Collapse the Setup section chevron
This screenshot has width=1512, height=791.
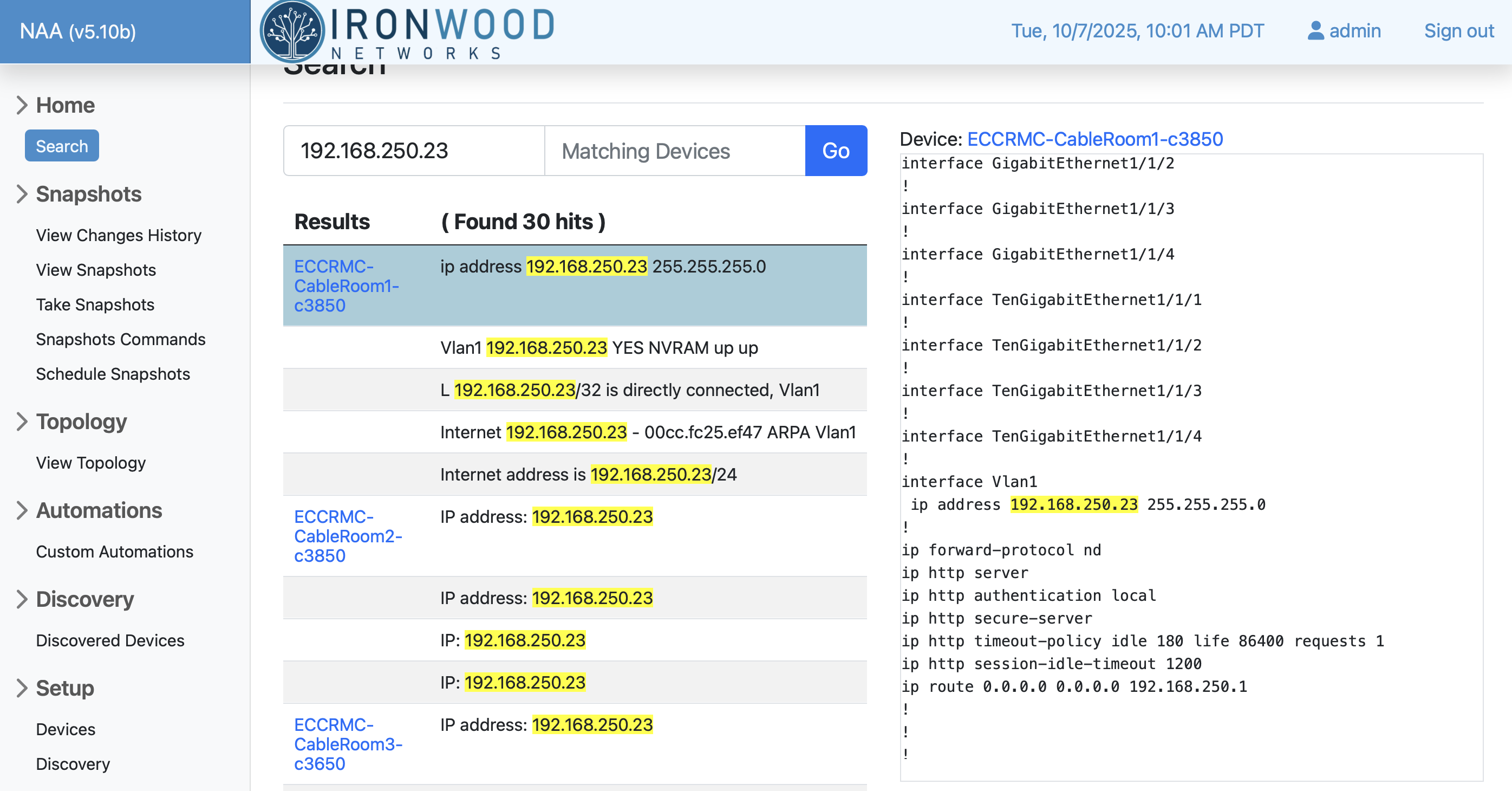pos(22,688)
